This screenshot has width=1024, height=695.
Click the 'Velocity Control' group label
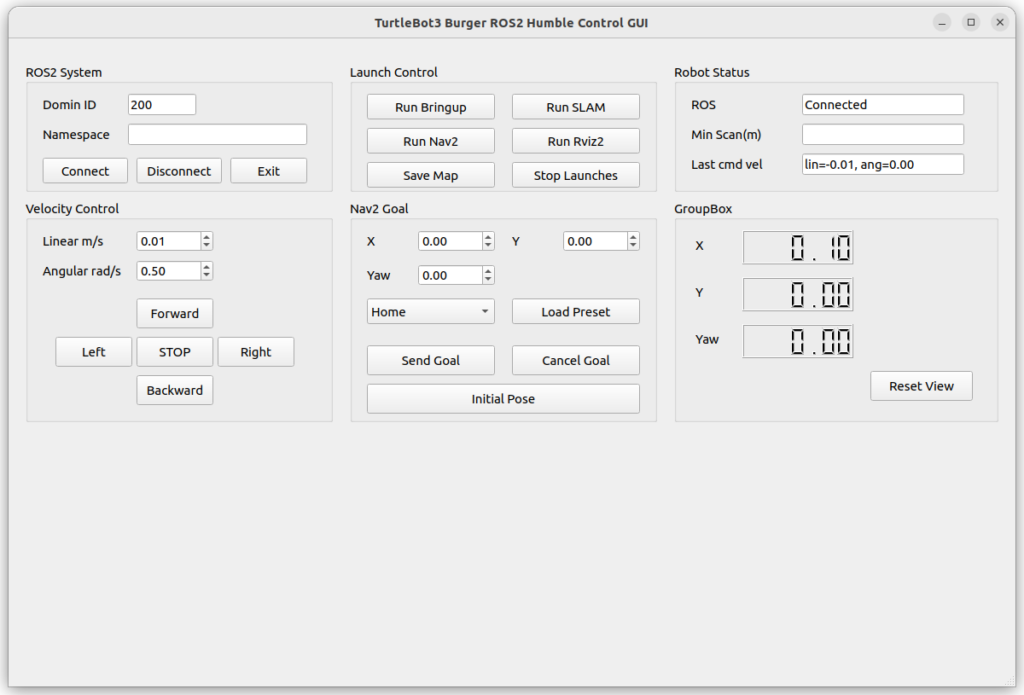(72, 209)
